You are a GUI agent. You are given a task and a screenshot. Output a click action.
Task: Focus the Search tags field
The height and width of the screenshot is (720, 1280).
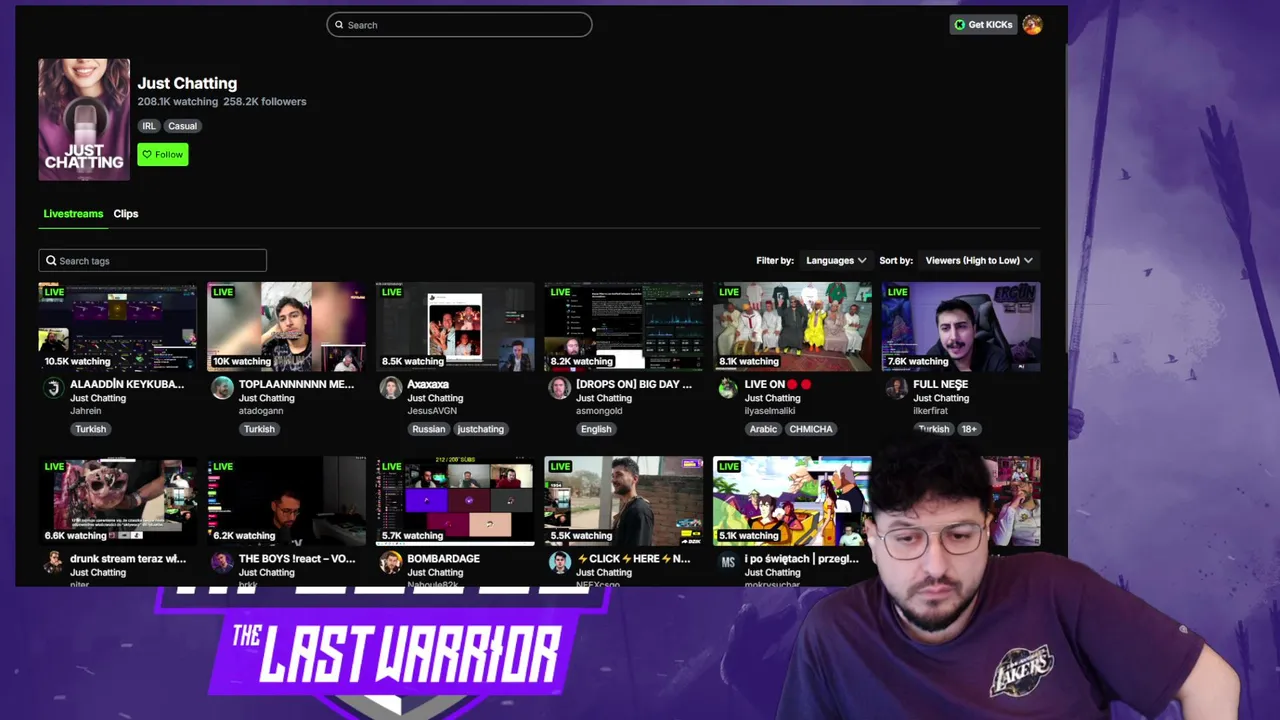pyautogui.click(x=153, y=261)
